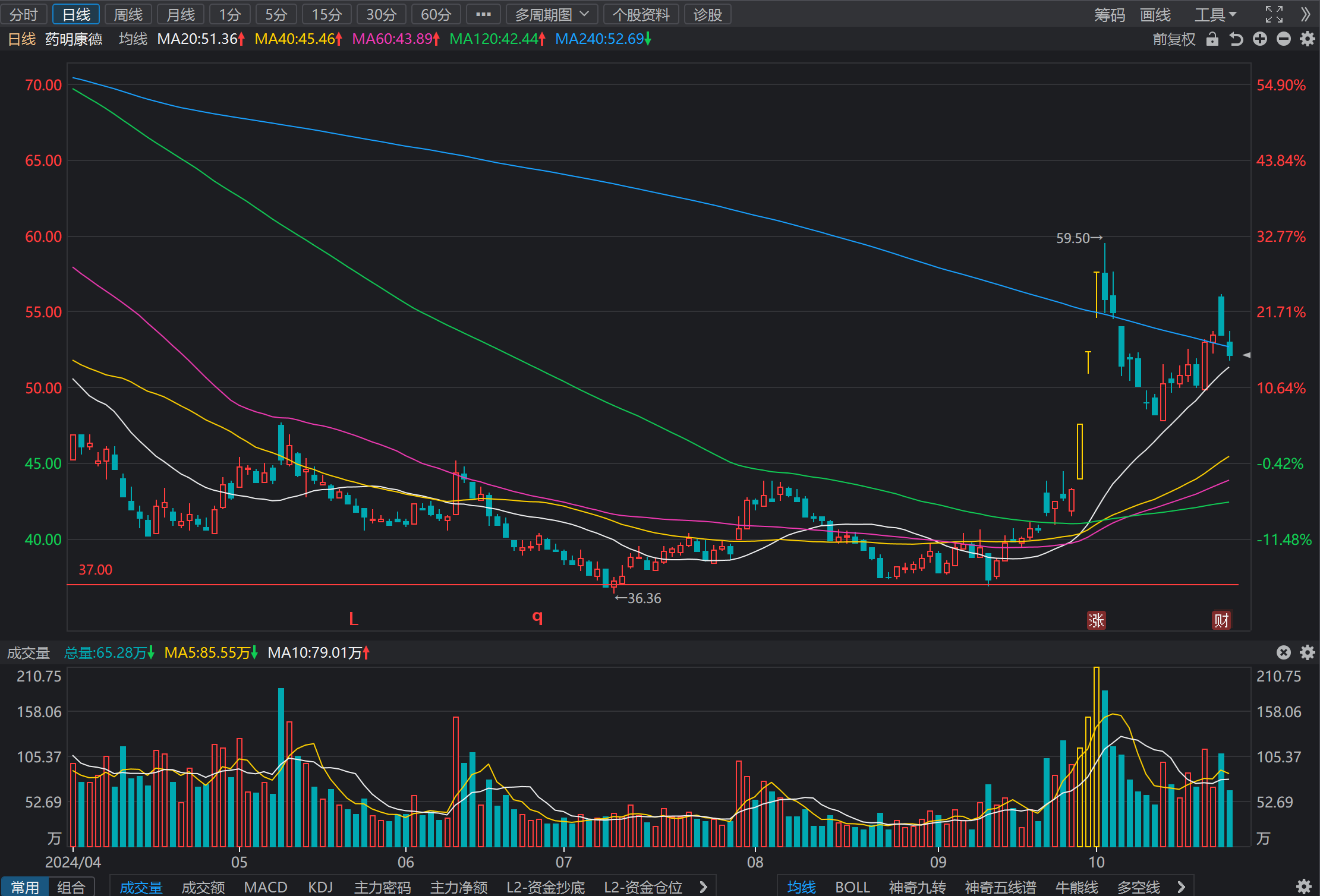Toggle fullscreen with the expand icon
Viewport: 1320px width, 896px height.
pos(1274,14)
